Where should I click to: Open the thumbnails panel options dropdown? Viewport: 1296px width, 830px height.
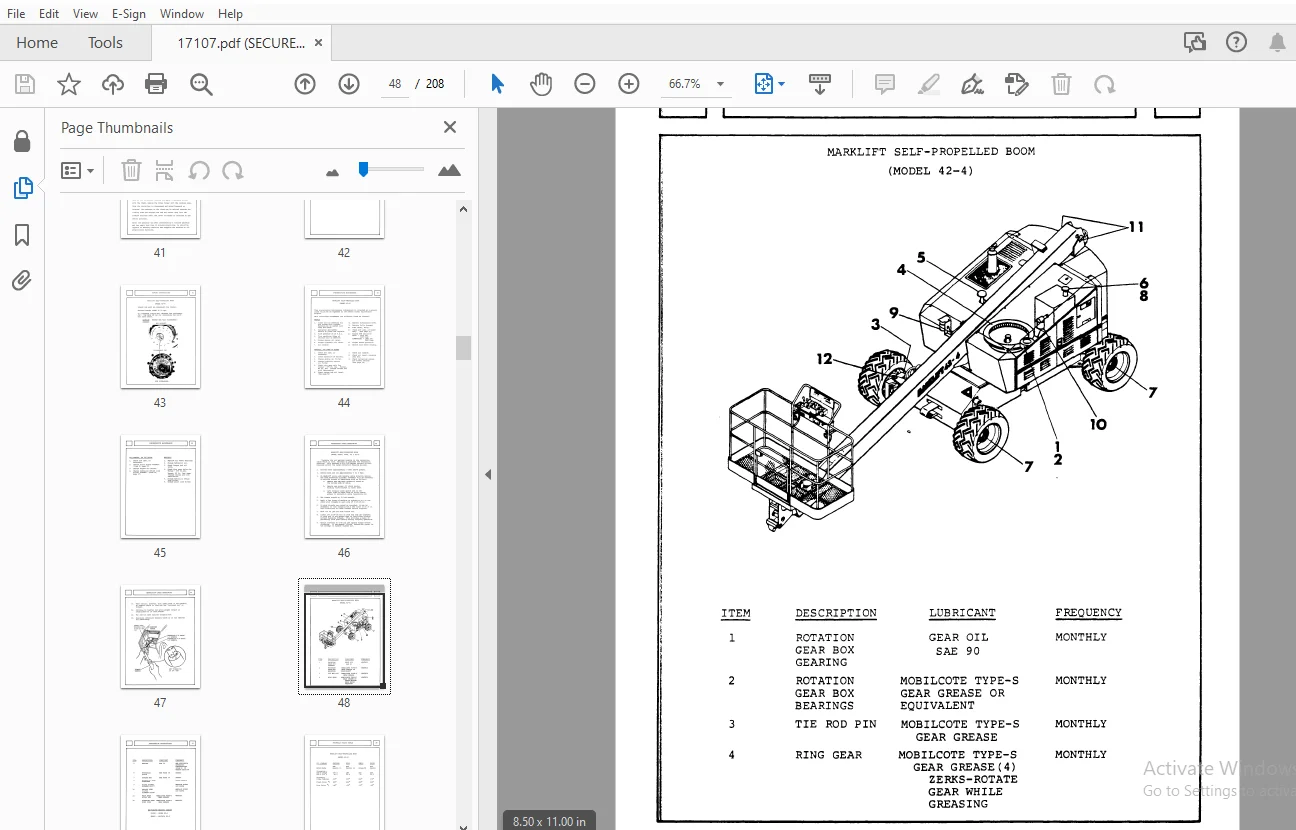point(78,170)
